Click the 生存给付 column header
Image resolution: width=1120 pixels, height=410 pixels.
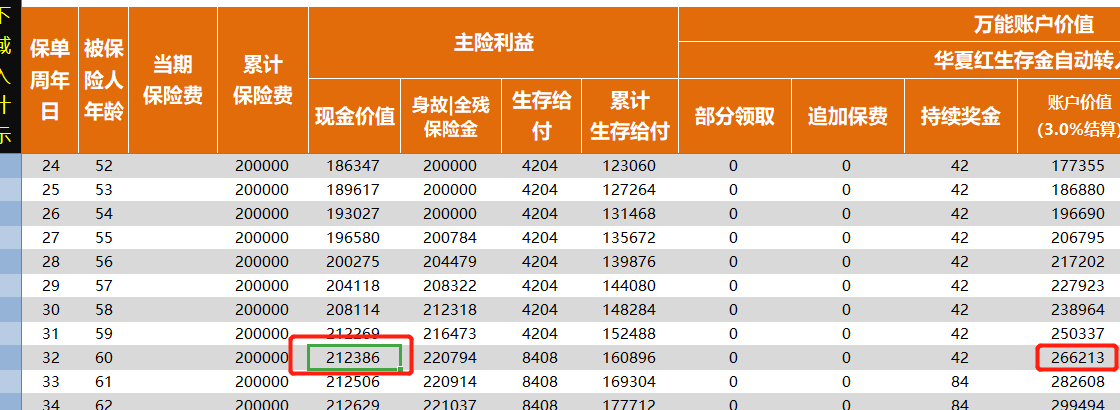(x=541, y=116)
